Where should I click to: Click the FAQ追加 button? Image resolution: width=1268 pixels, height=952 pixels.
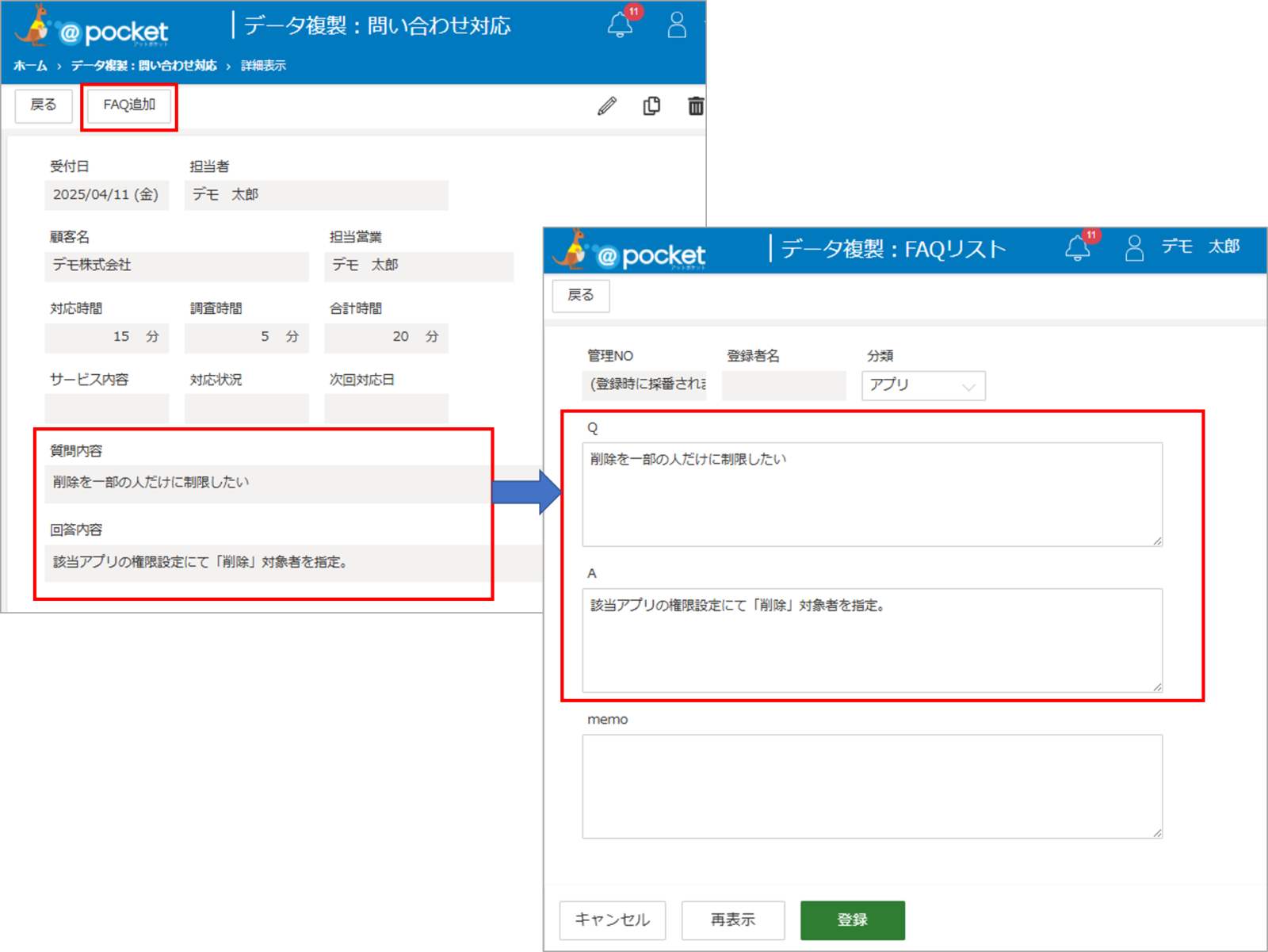pos(129,105)
